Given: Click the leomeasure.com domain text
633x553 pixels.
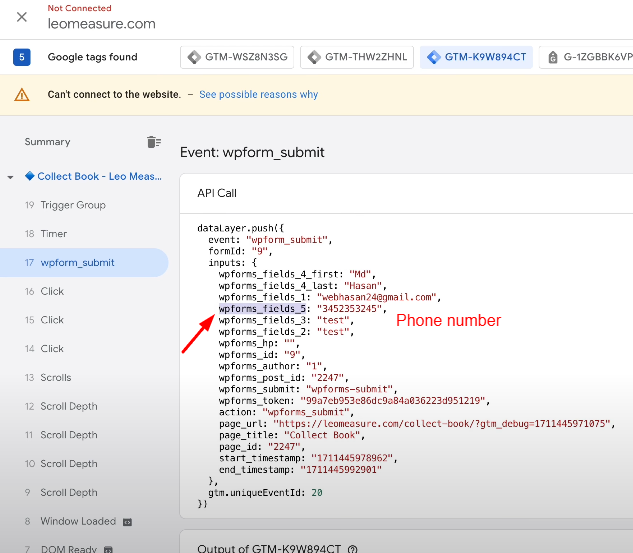Looking at the screenshot, I should click(101, 24).
